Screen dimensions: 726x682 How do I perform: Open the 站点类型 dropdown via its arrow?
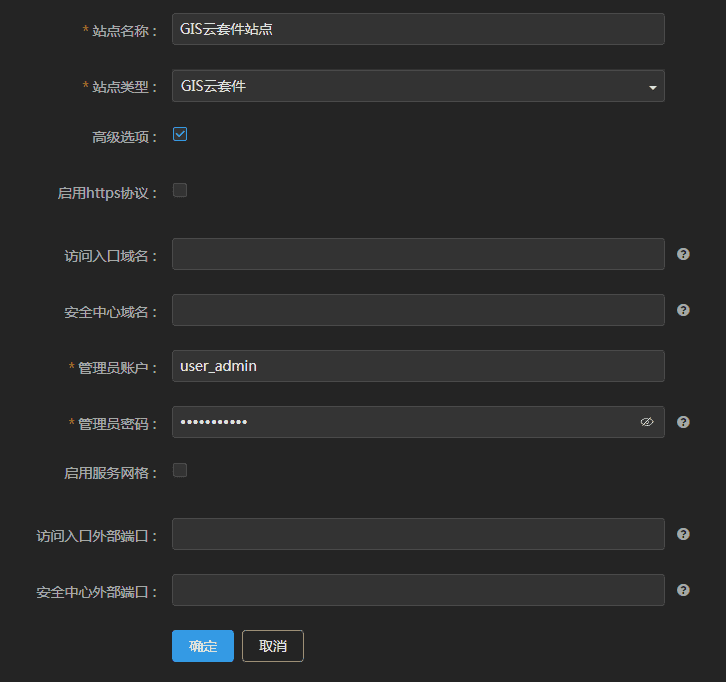pos(652,87)
